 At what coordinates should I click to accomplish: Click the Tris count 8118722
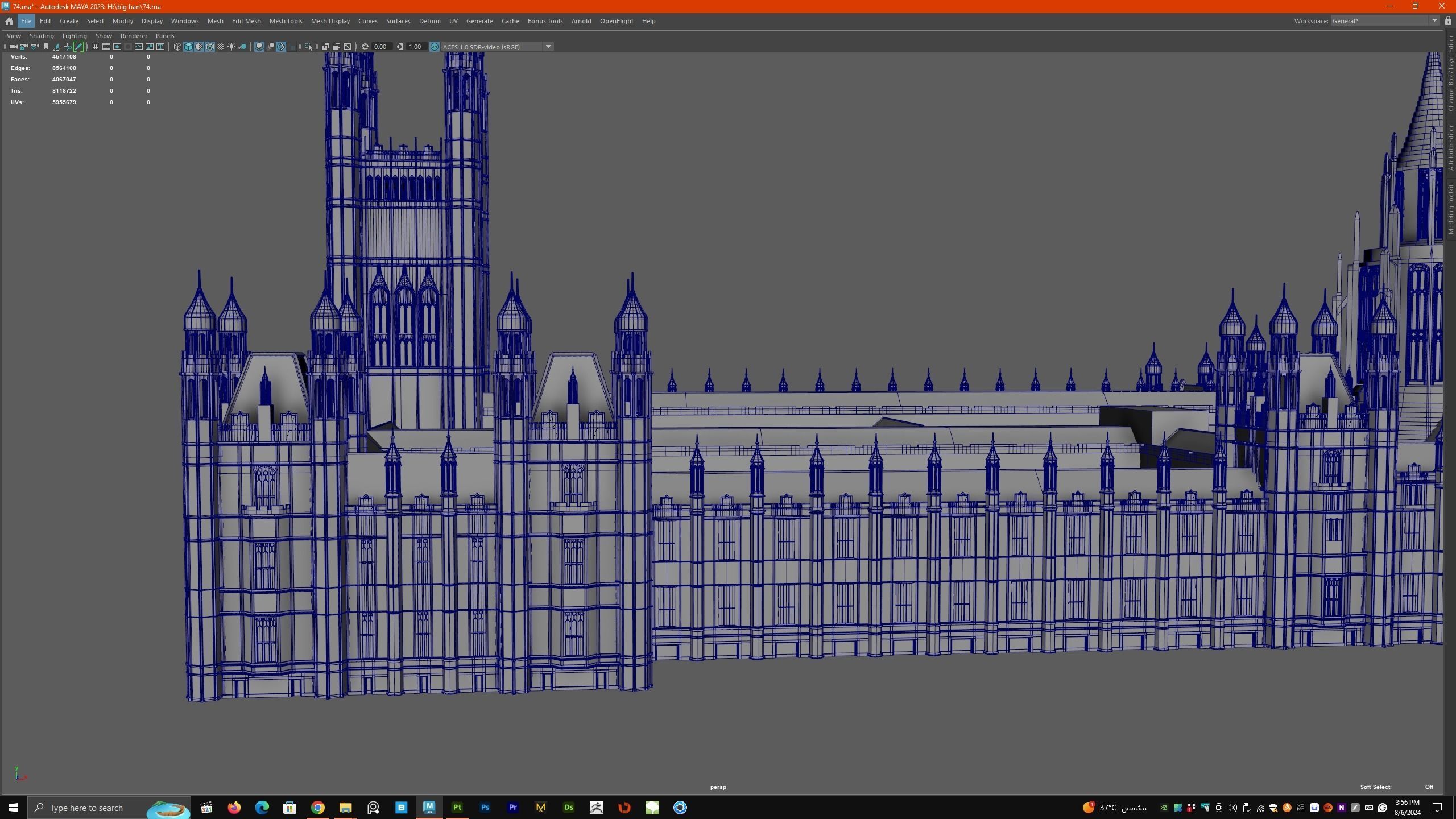64,91
